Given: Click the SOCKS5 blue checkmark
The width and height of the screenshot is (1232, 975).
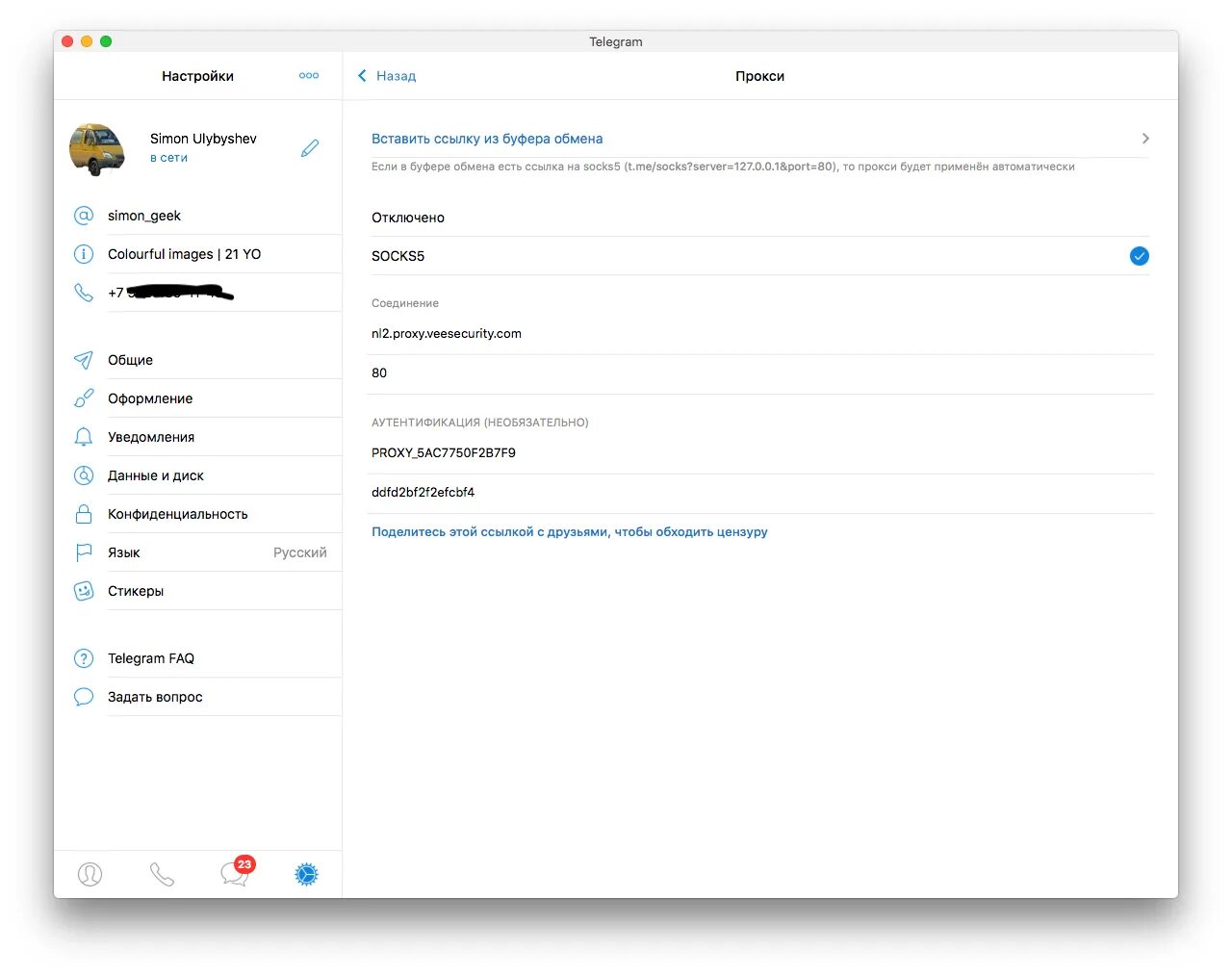Looking at the screenshot, I should point(1140,256).
